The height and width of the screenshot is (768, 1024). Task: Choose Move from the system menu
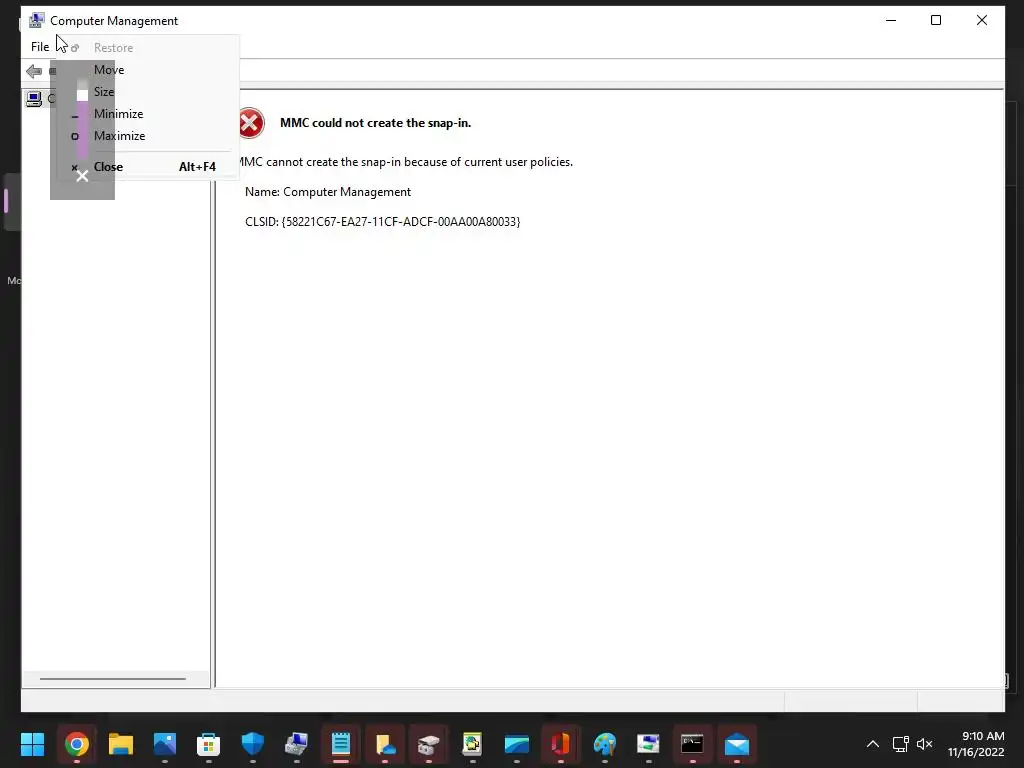pos(149,70)
